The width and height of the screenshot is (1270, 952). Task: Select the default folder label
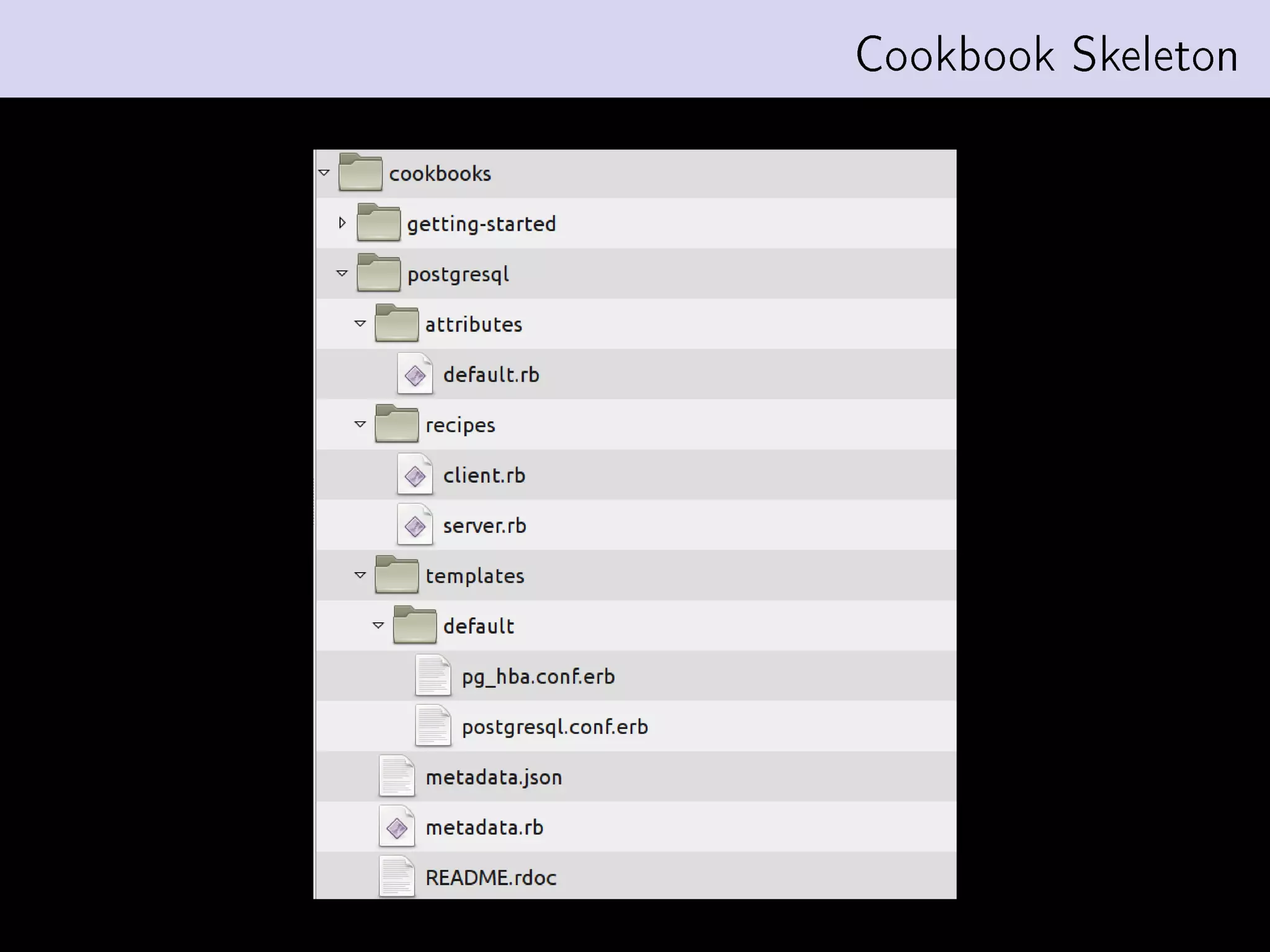coord(479,626)
